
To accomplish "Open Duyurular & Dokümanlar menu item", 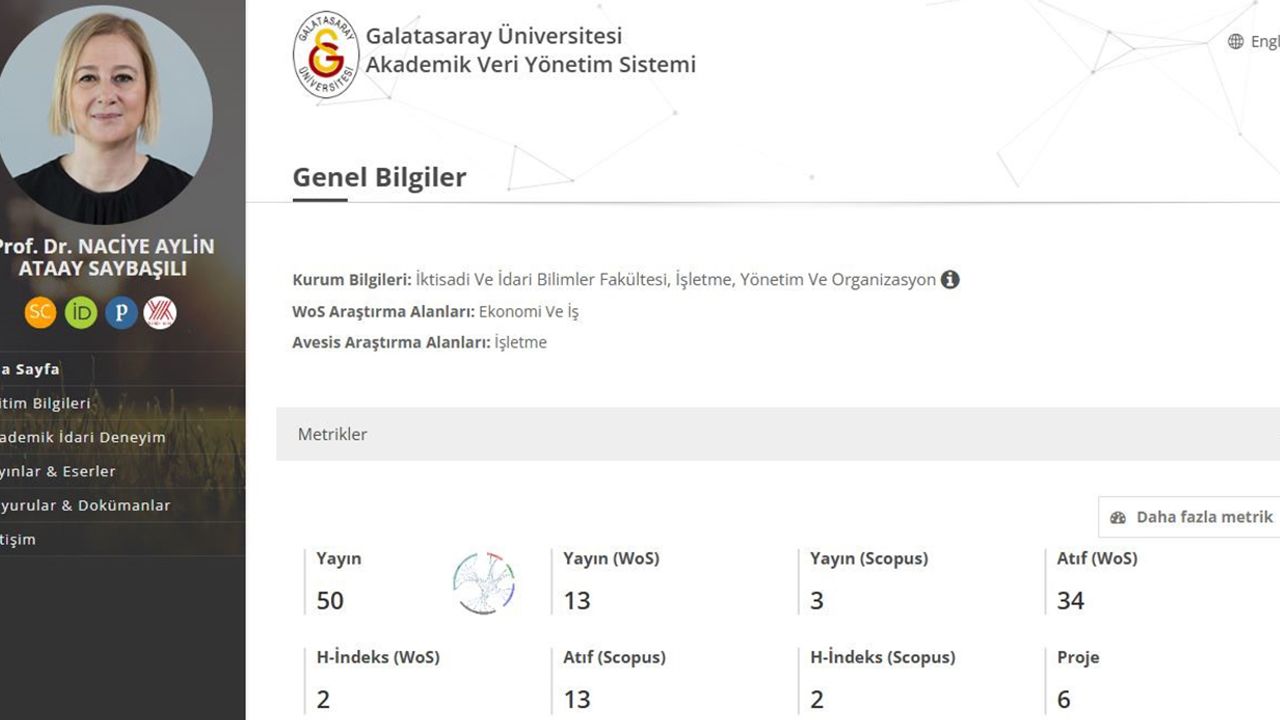I will click(x=85, y=505).
